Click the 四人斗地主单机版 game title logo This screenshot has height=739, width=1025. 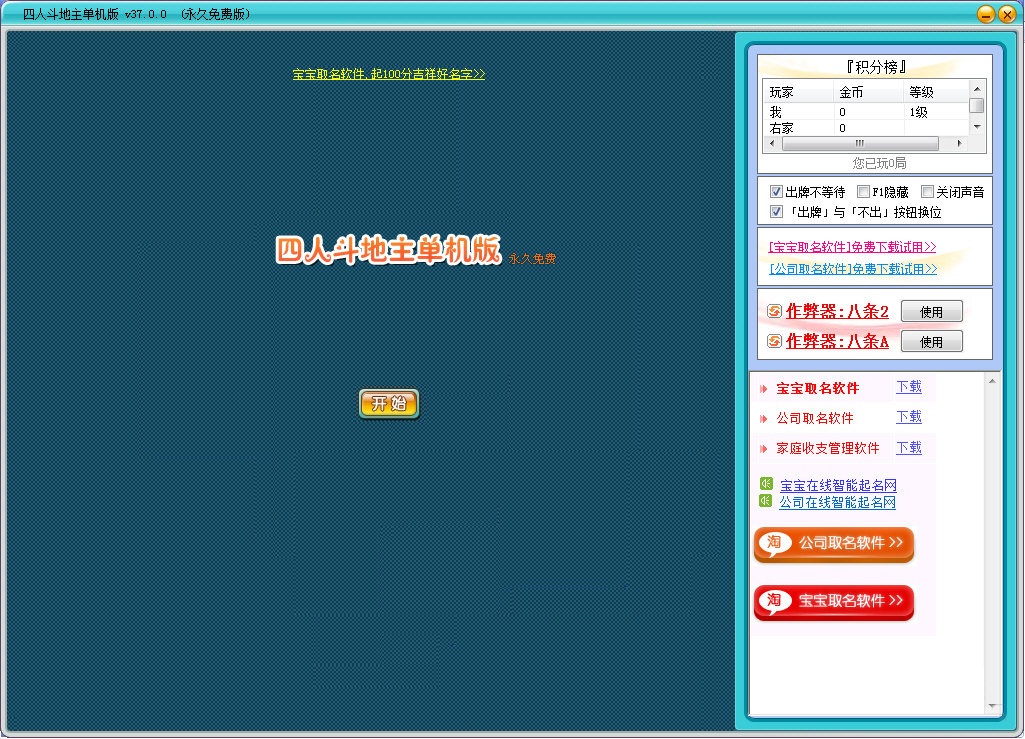click(x=388, y=250)
